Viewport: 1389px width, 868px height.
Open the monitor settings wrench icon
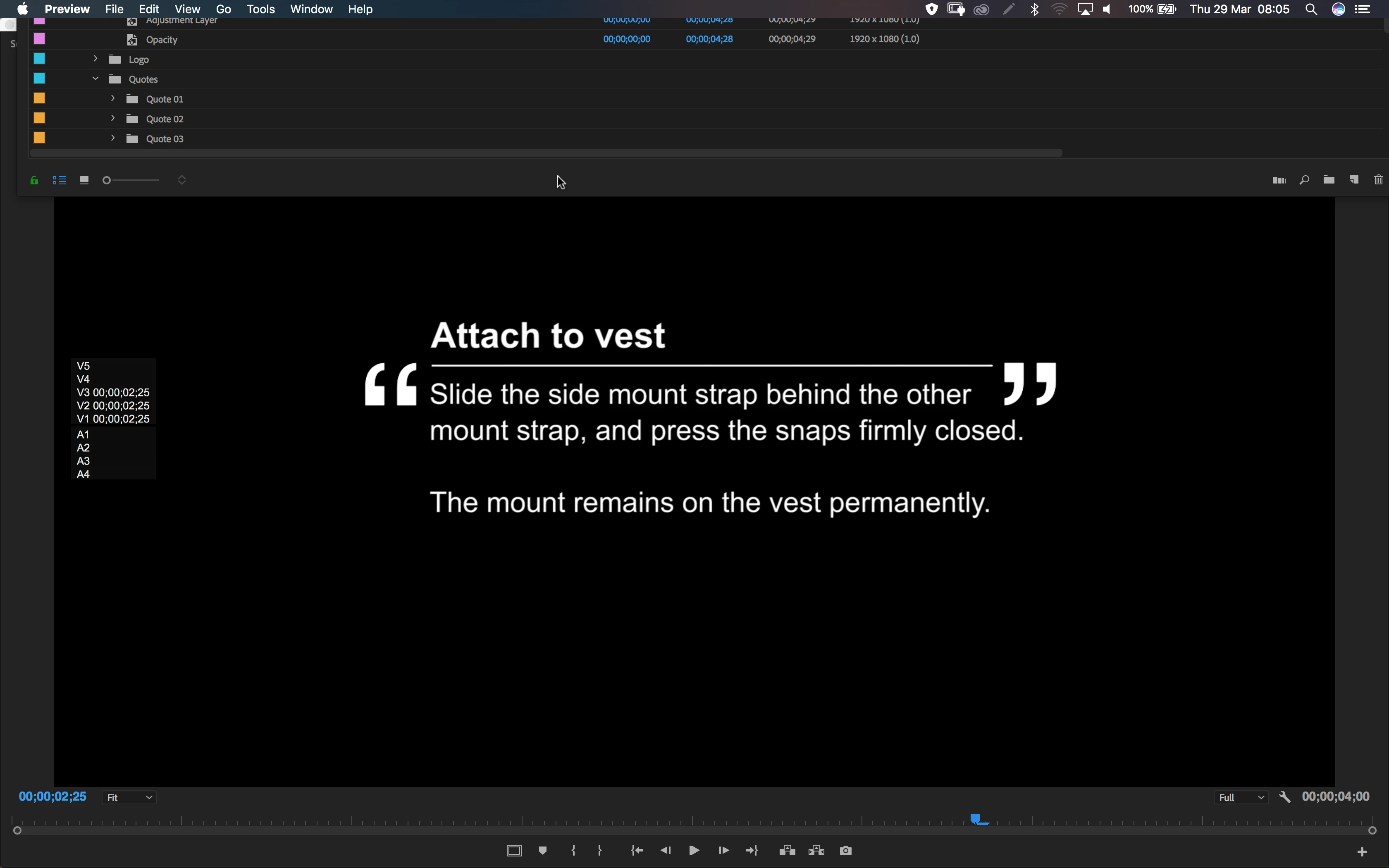(x=1284, y=797)
